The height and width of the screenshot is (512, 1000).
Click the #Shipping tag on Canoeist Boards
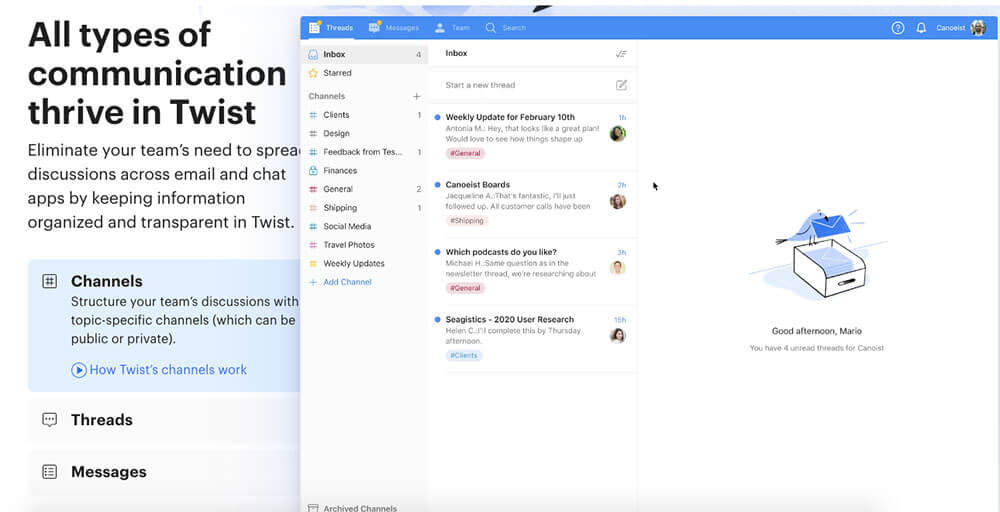(x=467, y=221)
